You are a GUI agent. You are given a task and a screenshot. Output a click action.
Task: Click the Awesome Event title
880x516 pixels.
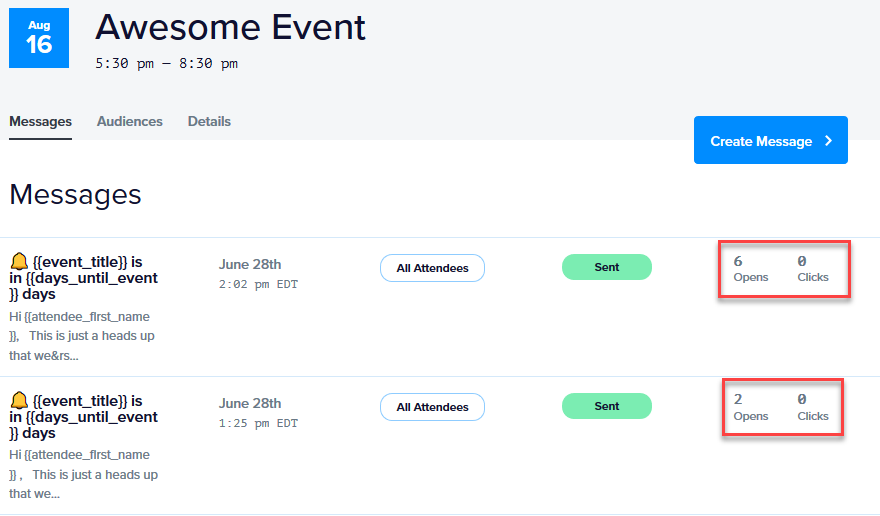click(x=230, y=27)
